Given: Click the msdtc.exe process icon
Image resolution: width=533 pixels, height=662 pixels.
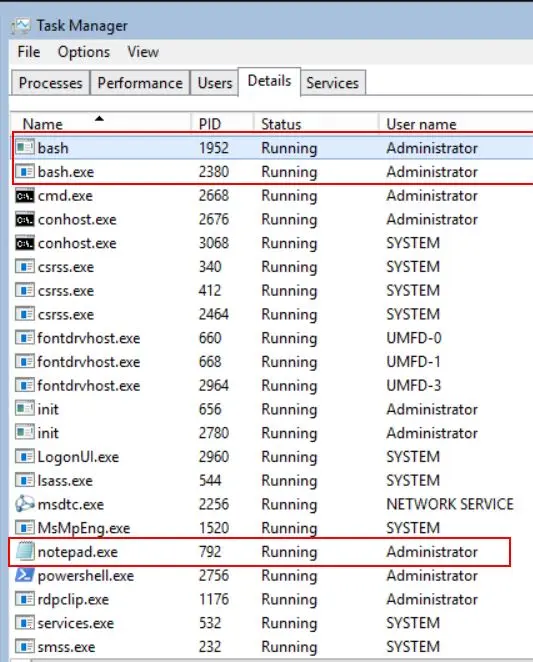Looking at the screenshot, I should [25, 504].
